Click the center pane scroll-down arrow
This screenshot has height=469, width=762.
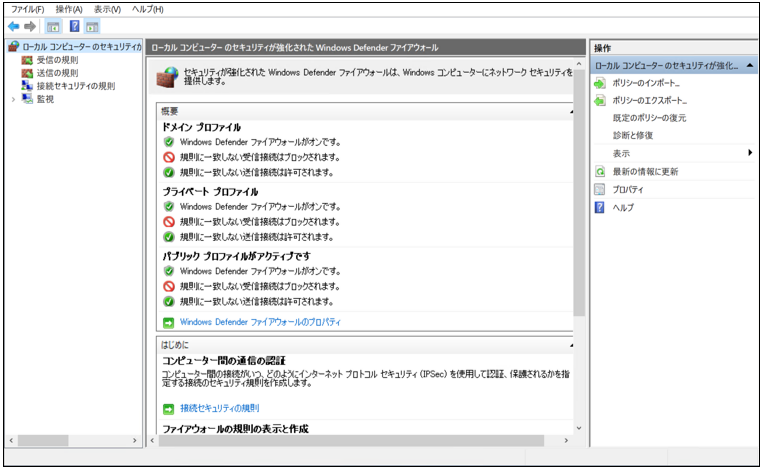click(578, 428)
